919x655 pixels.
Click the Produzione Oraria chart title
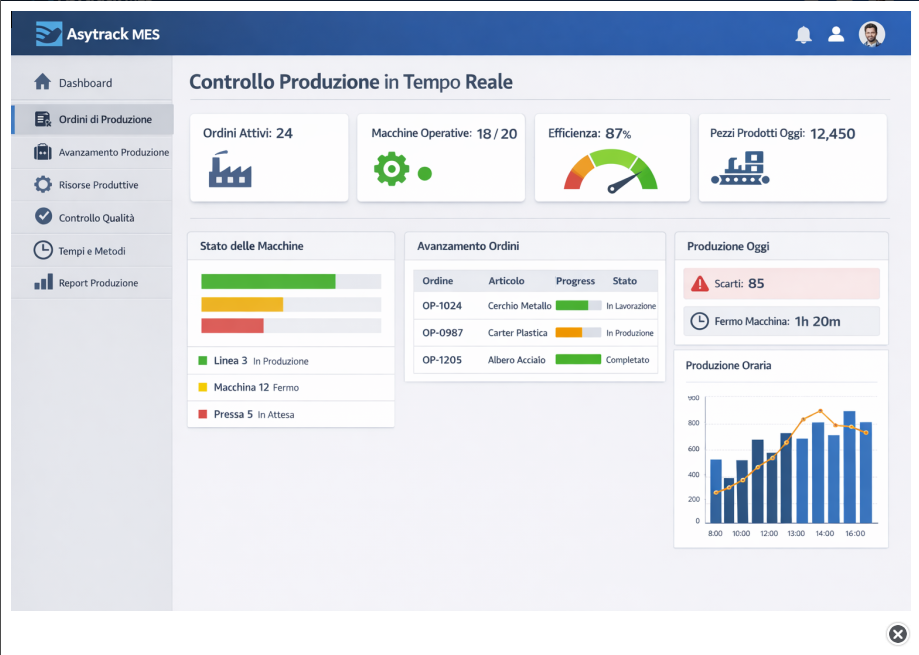[x=728, y=366]
